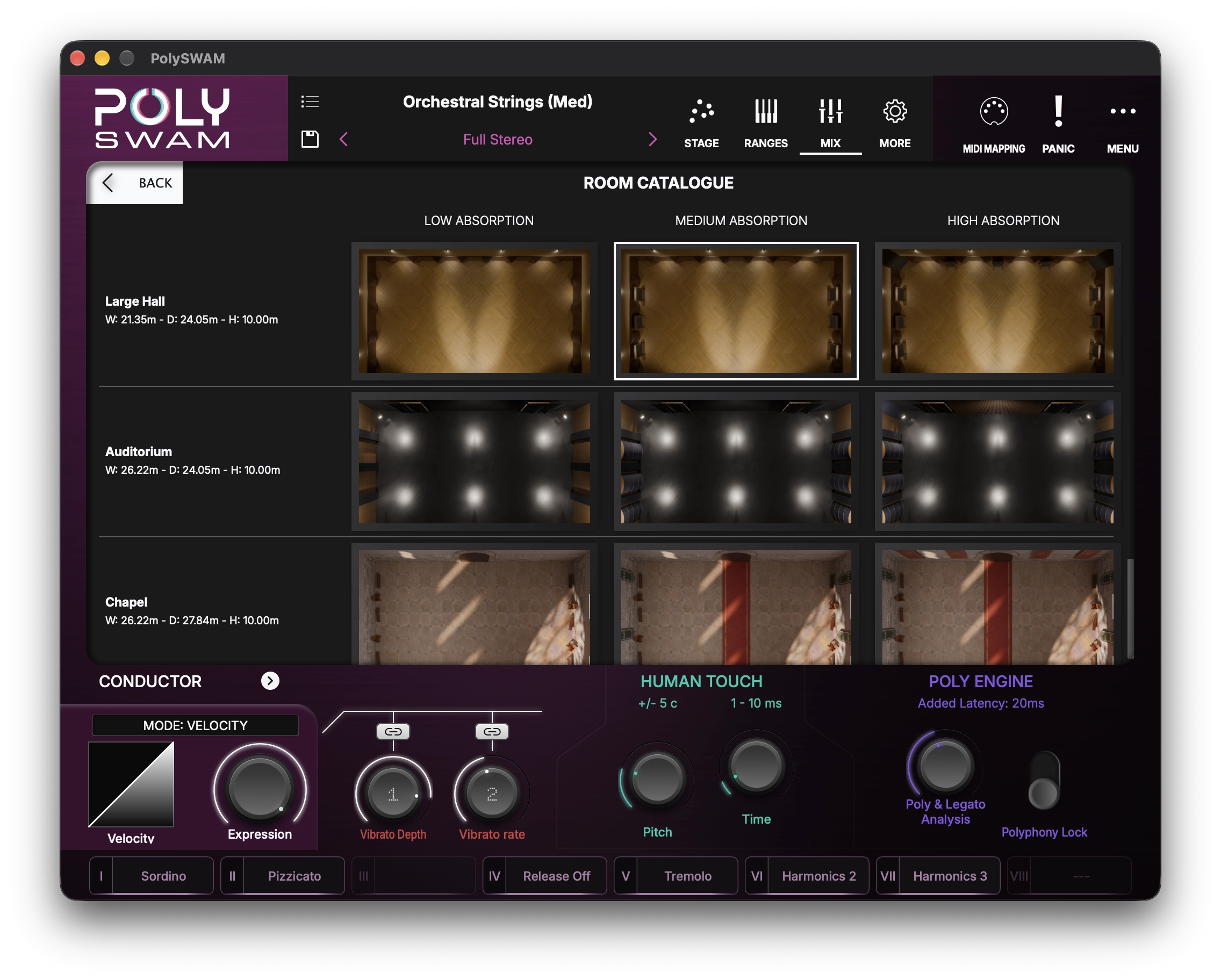Viewport: 1221px width, 980px height.
Task: Pick Auditorium medium absorption thumbnail
Action: (736, 462)
